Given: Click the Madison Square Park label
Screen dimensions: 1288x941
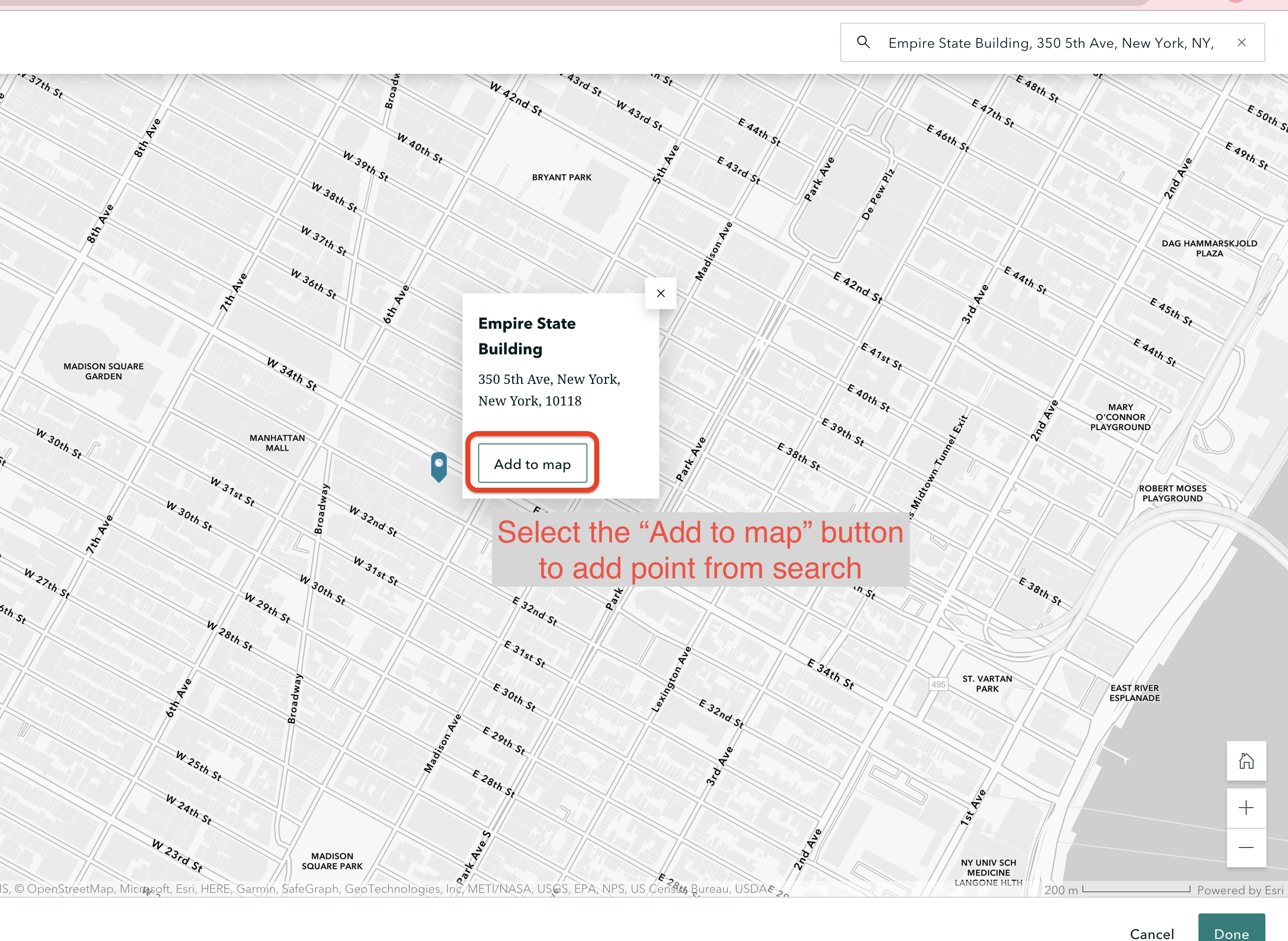Looking at the screenshot, I should [332, 861].
